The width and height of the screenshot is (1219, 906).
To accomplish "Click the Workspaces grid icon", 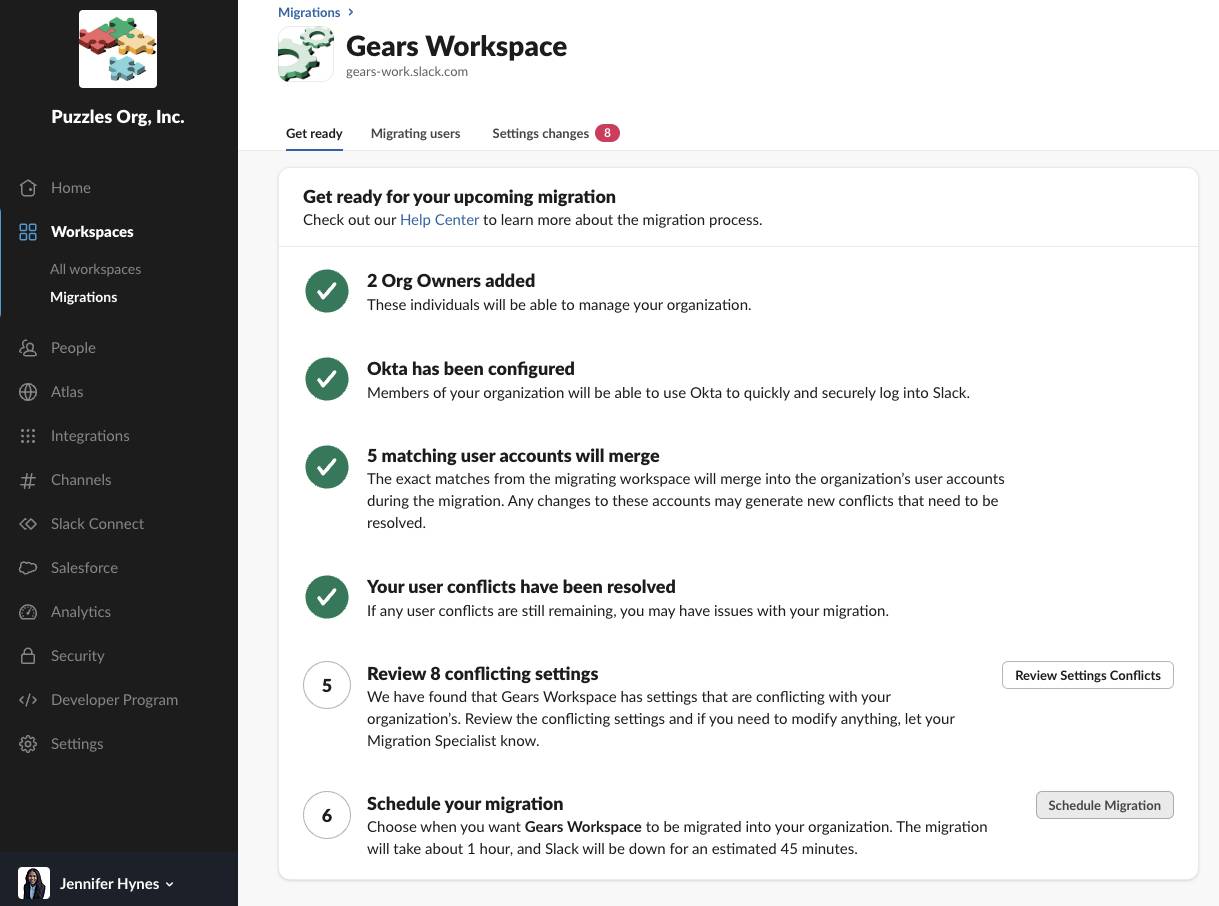I will (x=28, y=232).
